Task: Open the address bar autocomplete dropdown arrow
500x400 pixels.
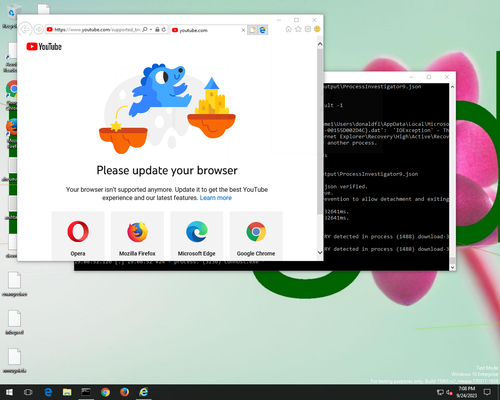Action: [151, 30]
